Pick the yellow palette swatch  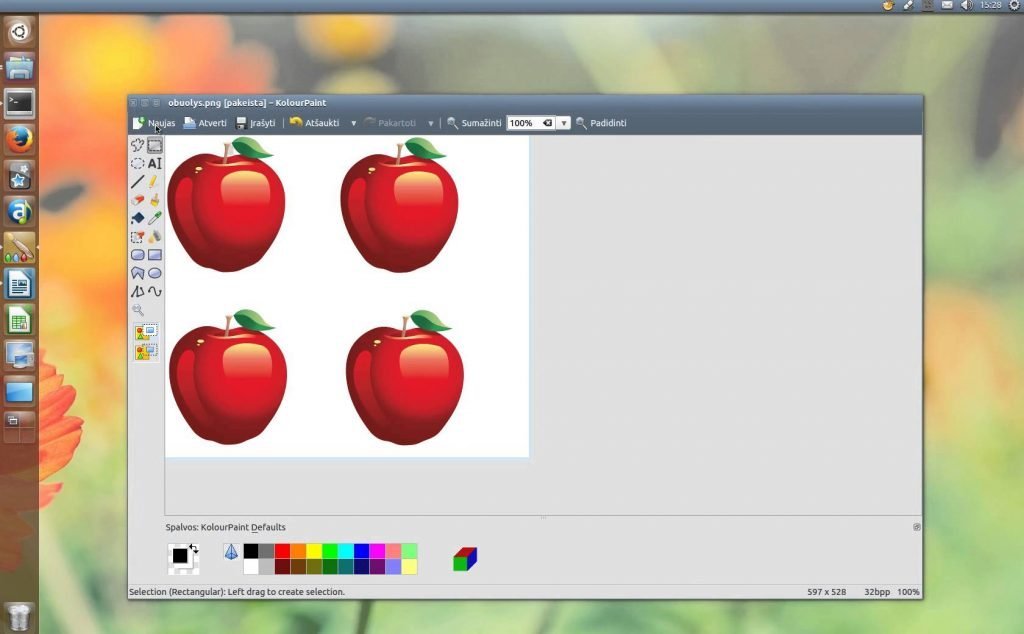pyautogui.click(x=314, y=551)
